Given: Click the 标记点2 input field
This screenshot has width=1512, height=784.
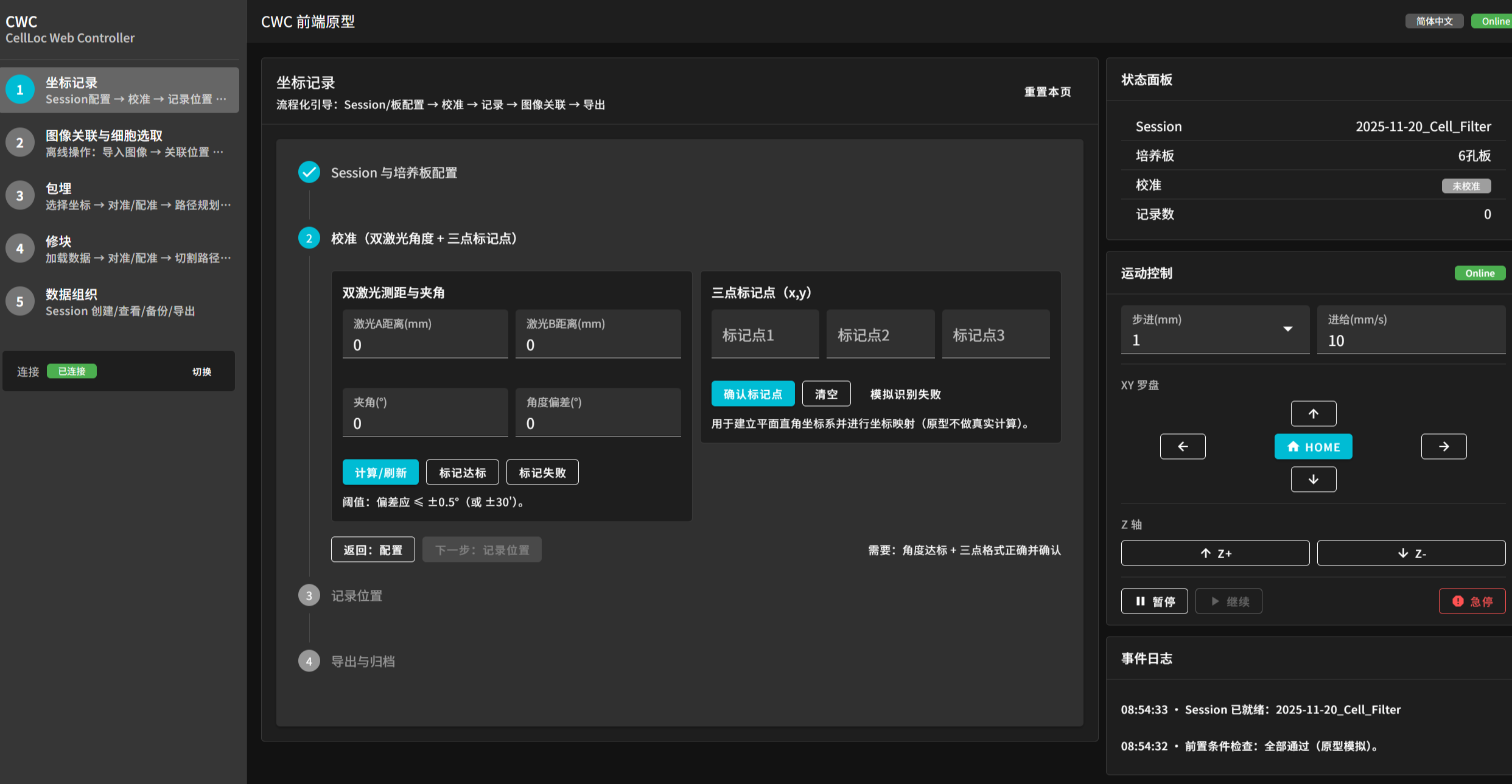Looking at the screenshot, I should (880, 334).
